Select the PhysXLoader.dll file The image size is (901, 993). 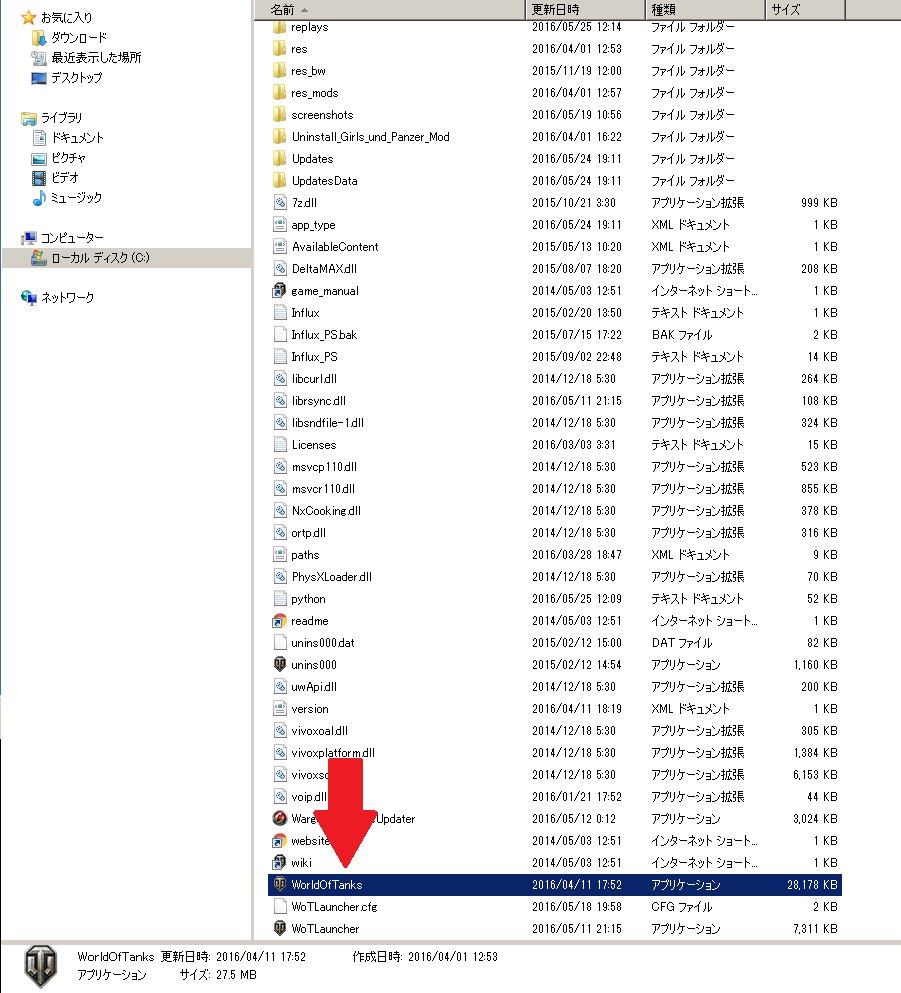(x=331, y=577)
